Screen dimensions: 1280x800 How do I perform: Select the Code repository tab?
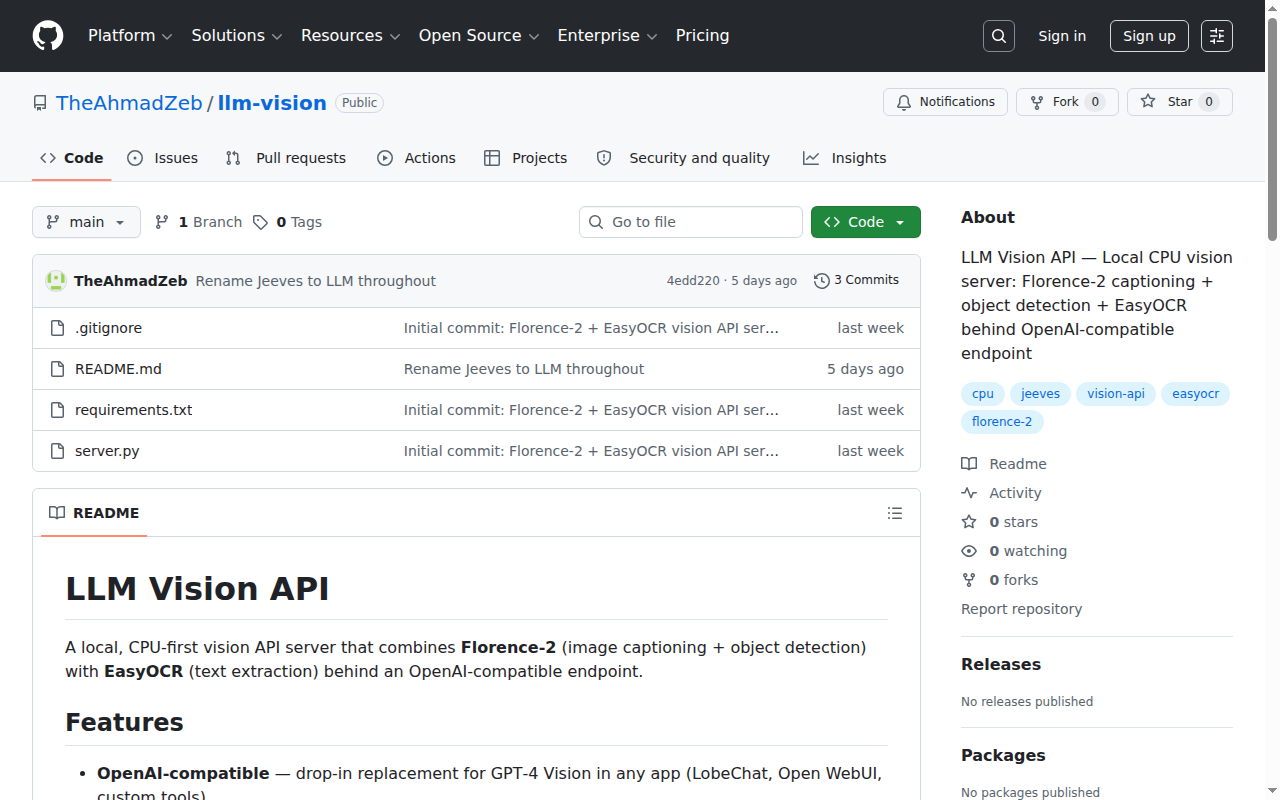(x=72, y=158)
